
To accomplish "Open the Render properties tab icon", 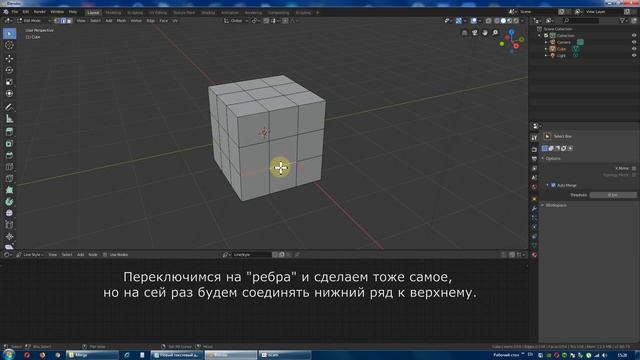I will coord(534,149).
